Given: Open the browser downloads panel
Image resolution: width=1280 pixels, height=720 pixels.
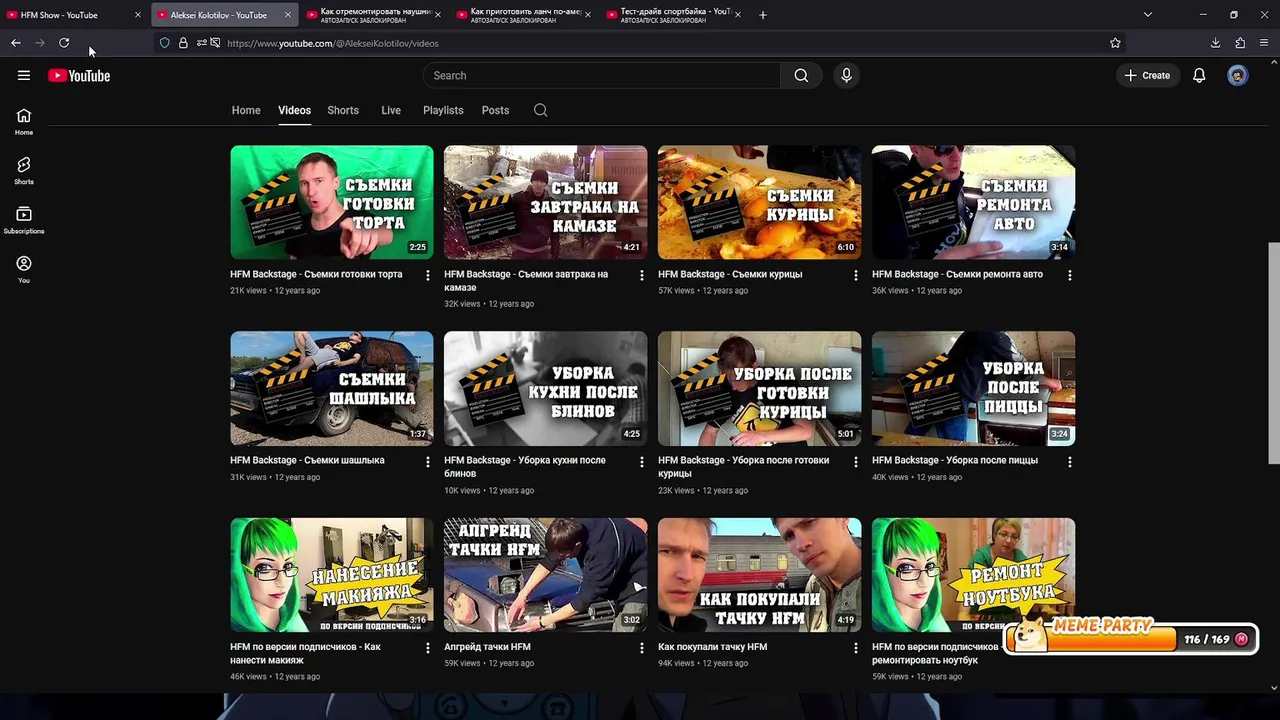Looking at the screenshot, I should pyautogui.click(x=1215, y=43).
